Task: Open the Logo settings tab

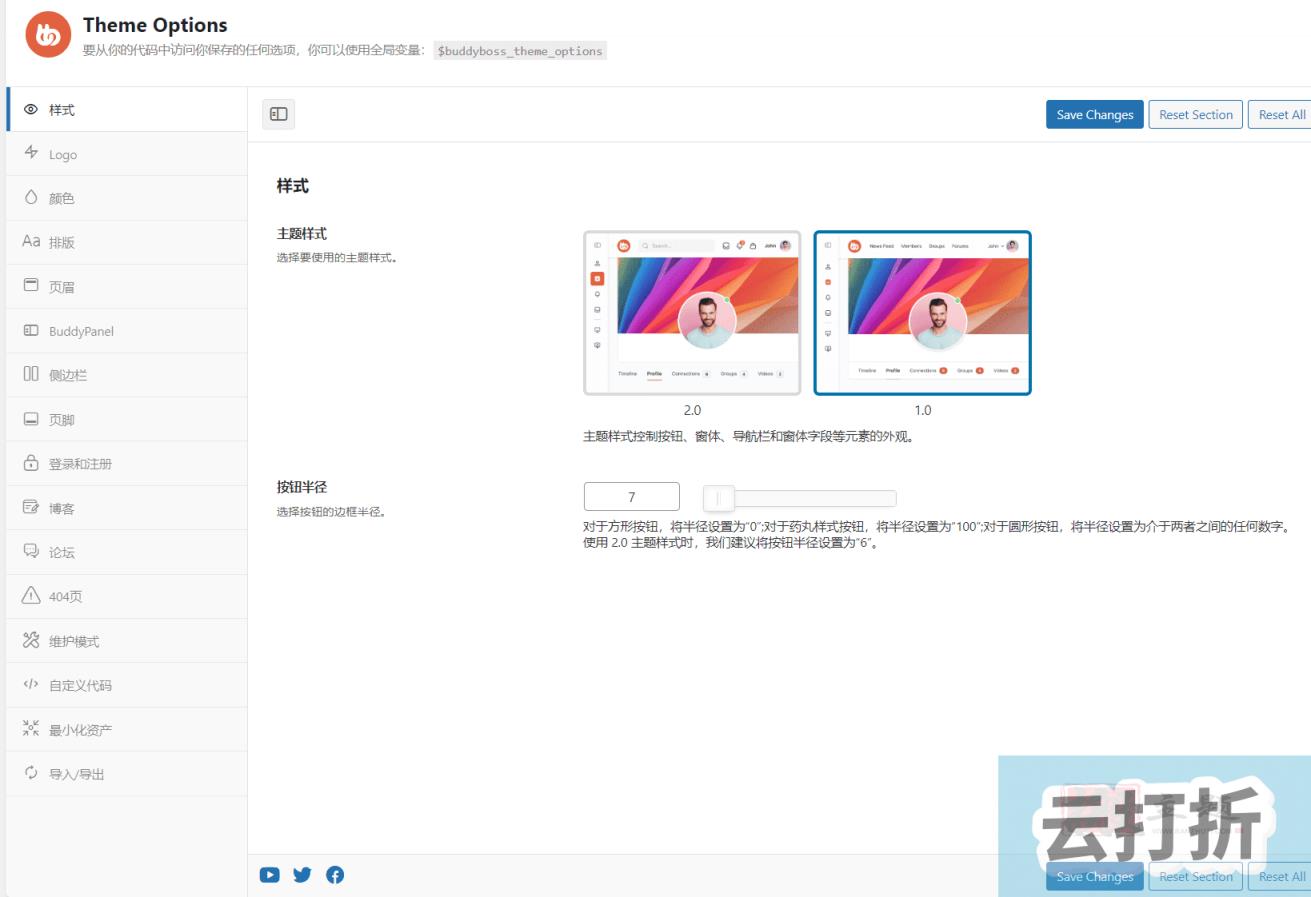Action: click(127, 154)
